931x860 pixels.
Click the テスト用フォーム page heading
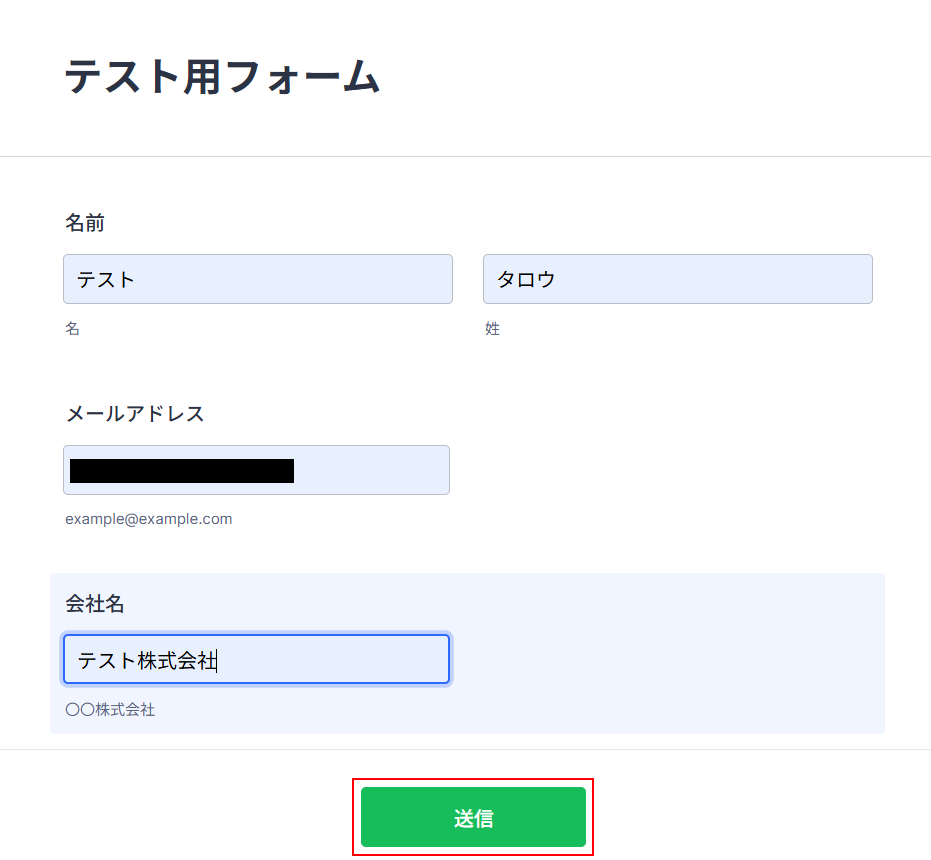pos(222,77)
